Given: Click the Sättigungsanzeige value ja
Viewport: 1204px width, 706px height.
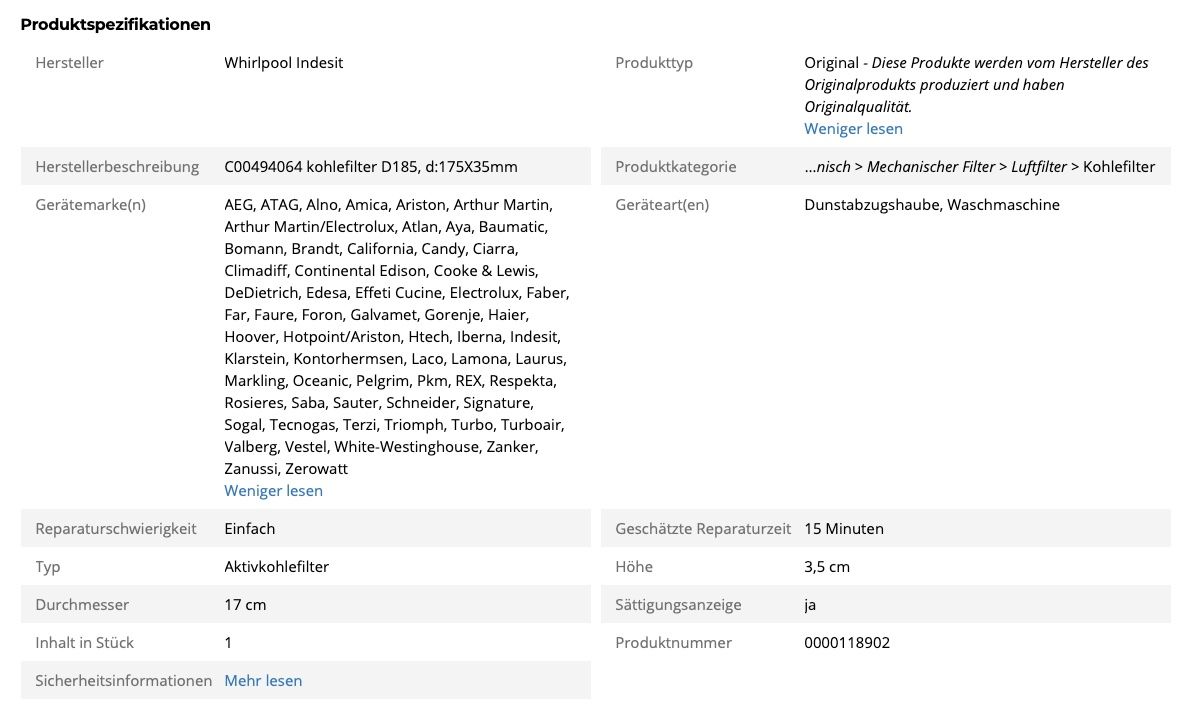Looking at the screenshot, I should [810, 605].
